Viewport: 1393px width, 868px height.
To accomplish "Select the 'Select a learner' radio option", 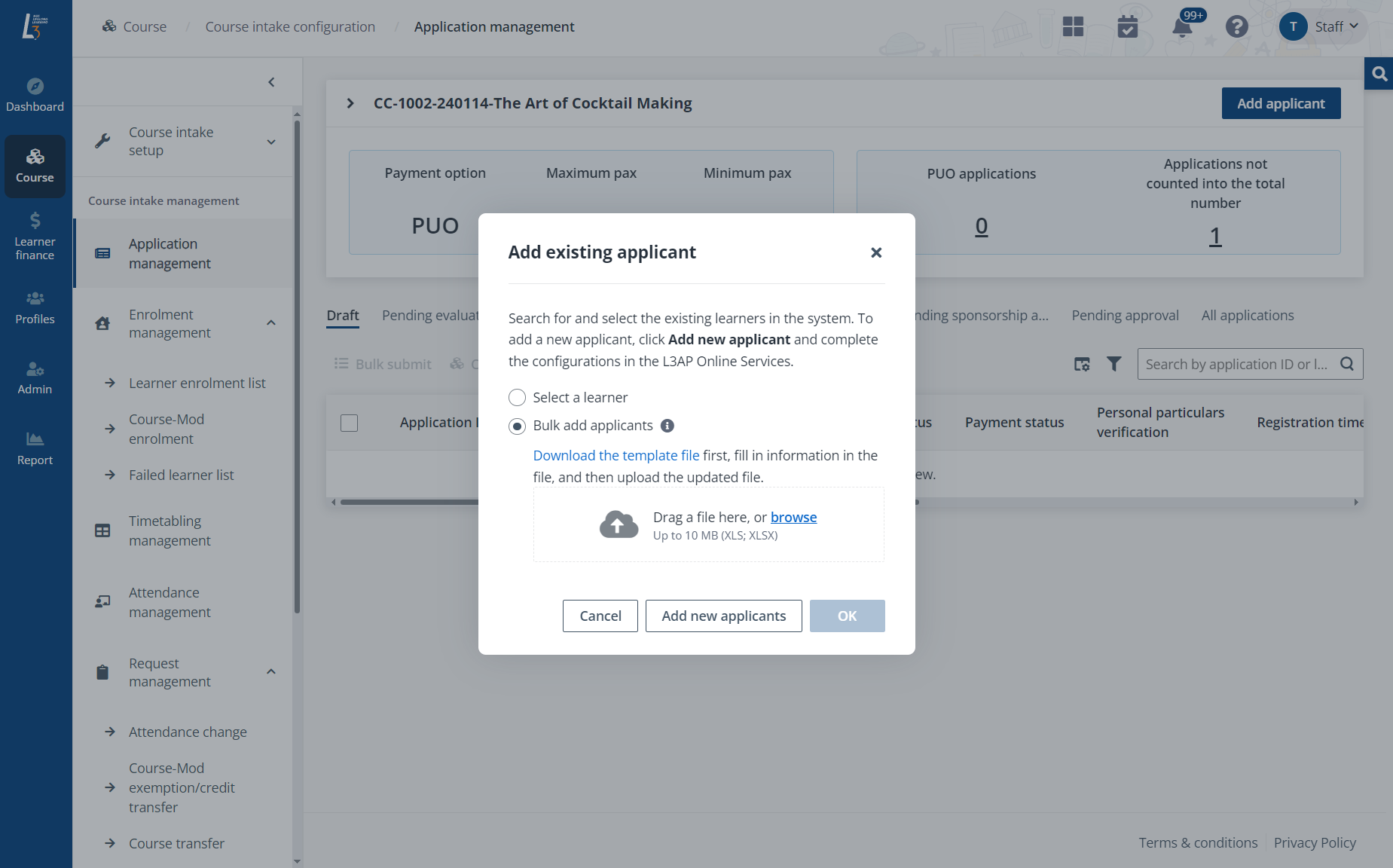I will pos(518,397).
